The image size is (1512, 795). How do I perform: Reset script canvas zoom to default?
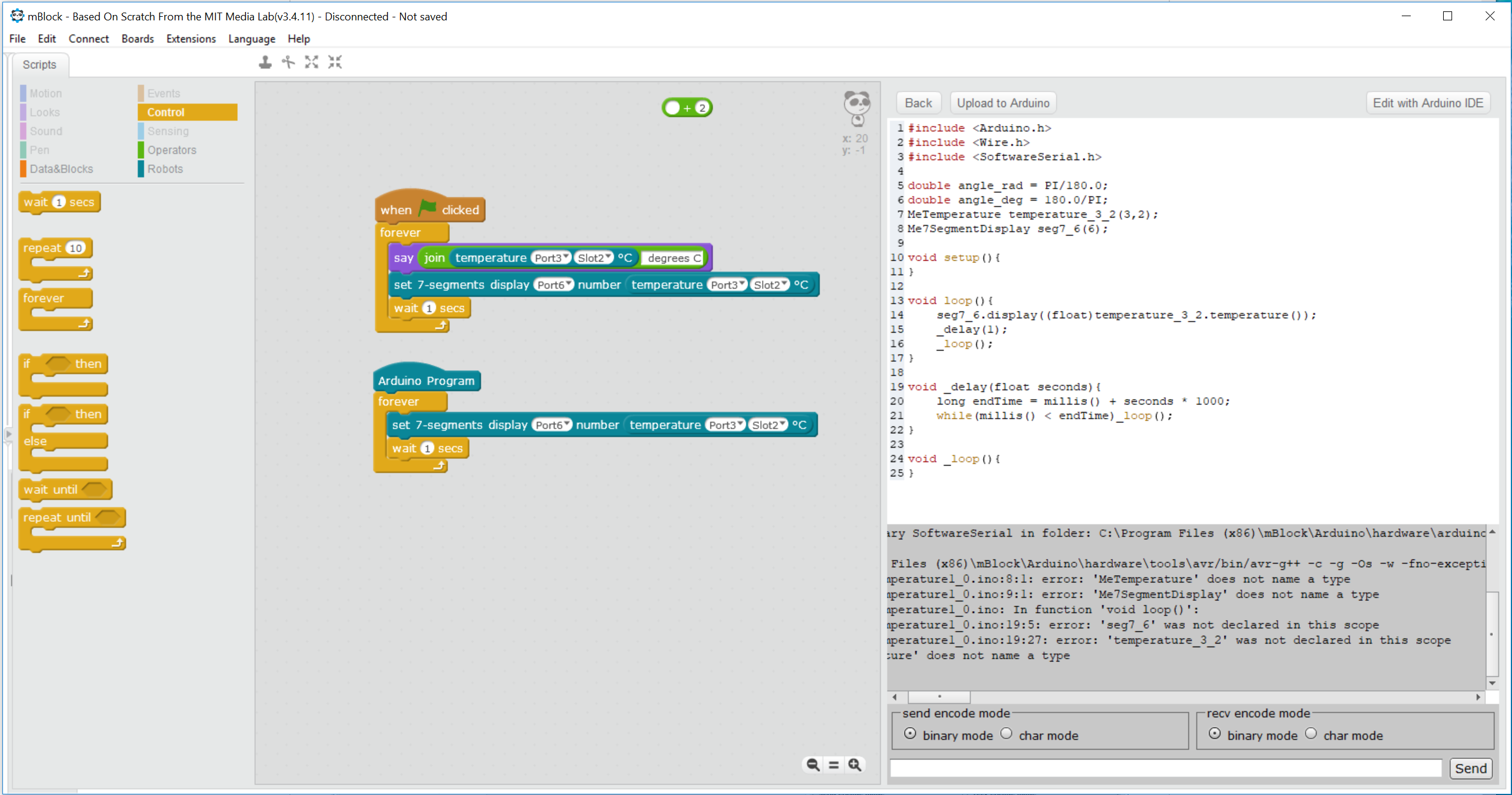click(833, 764)
